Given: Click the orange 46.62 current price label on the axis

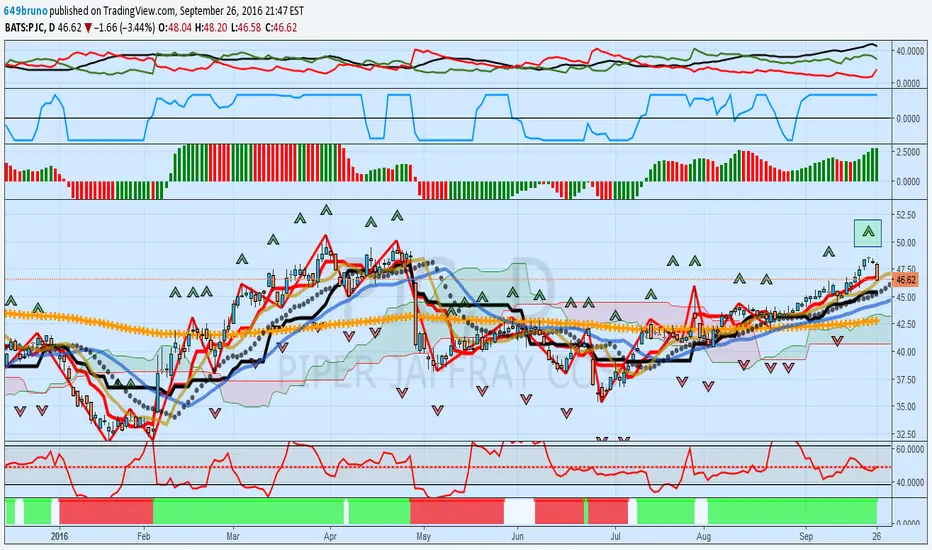Looking at the screenshot, I should pyautogui.click(x=905, y=279).
